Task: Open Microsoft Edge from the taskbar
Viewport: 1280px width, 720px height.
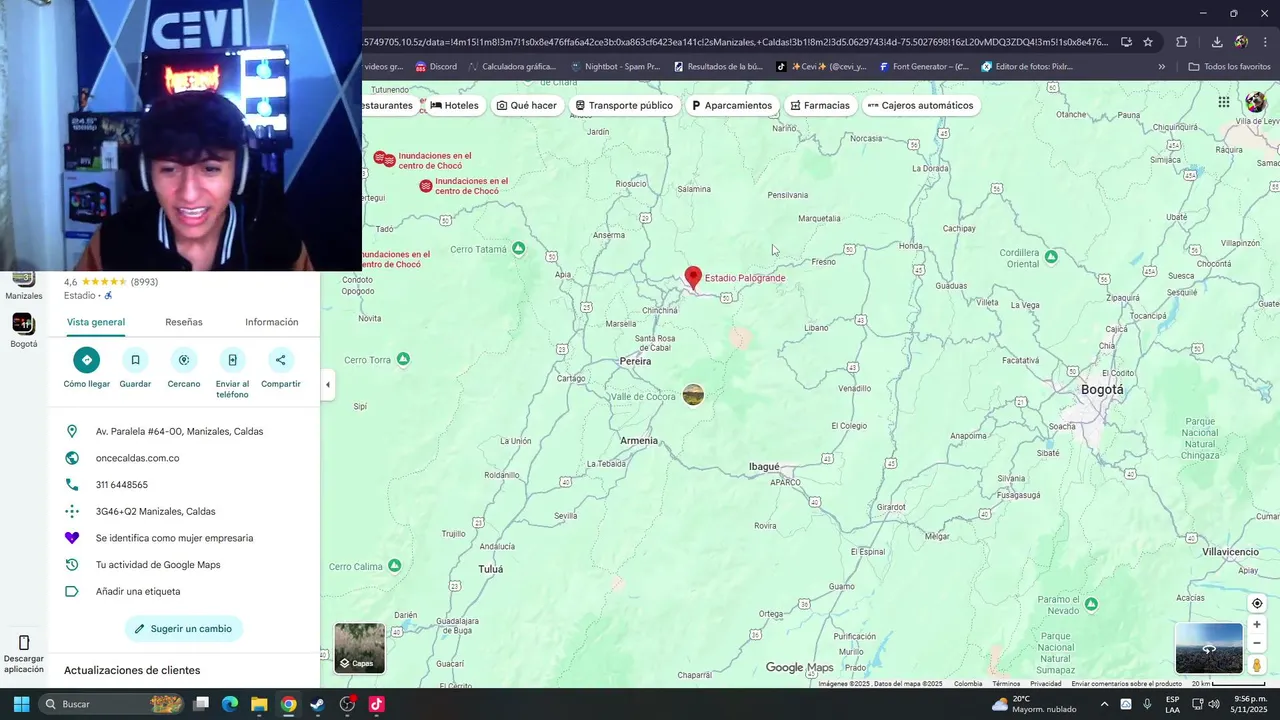Action: 230,704
